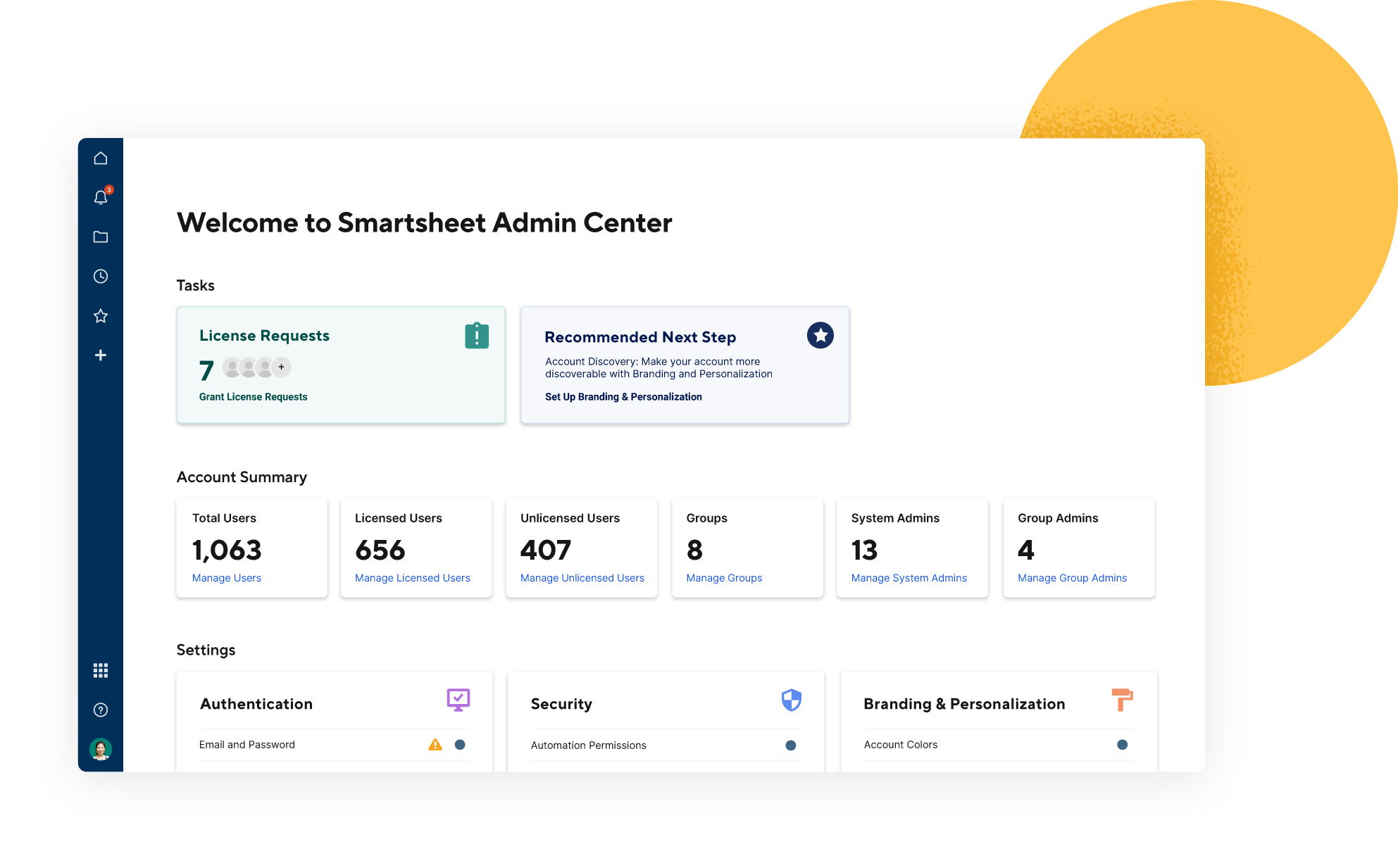Open Manage Licensed Users link
Screen dimensions: 1398x868
pyautogui.click(x=412, y=578)
